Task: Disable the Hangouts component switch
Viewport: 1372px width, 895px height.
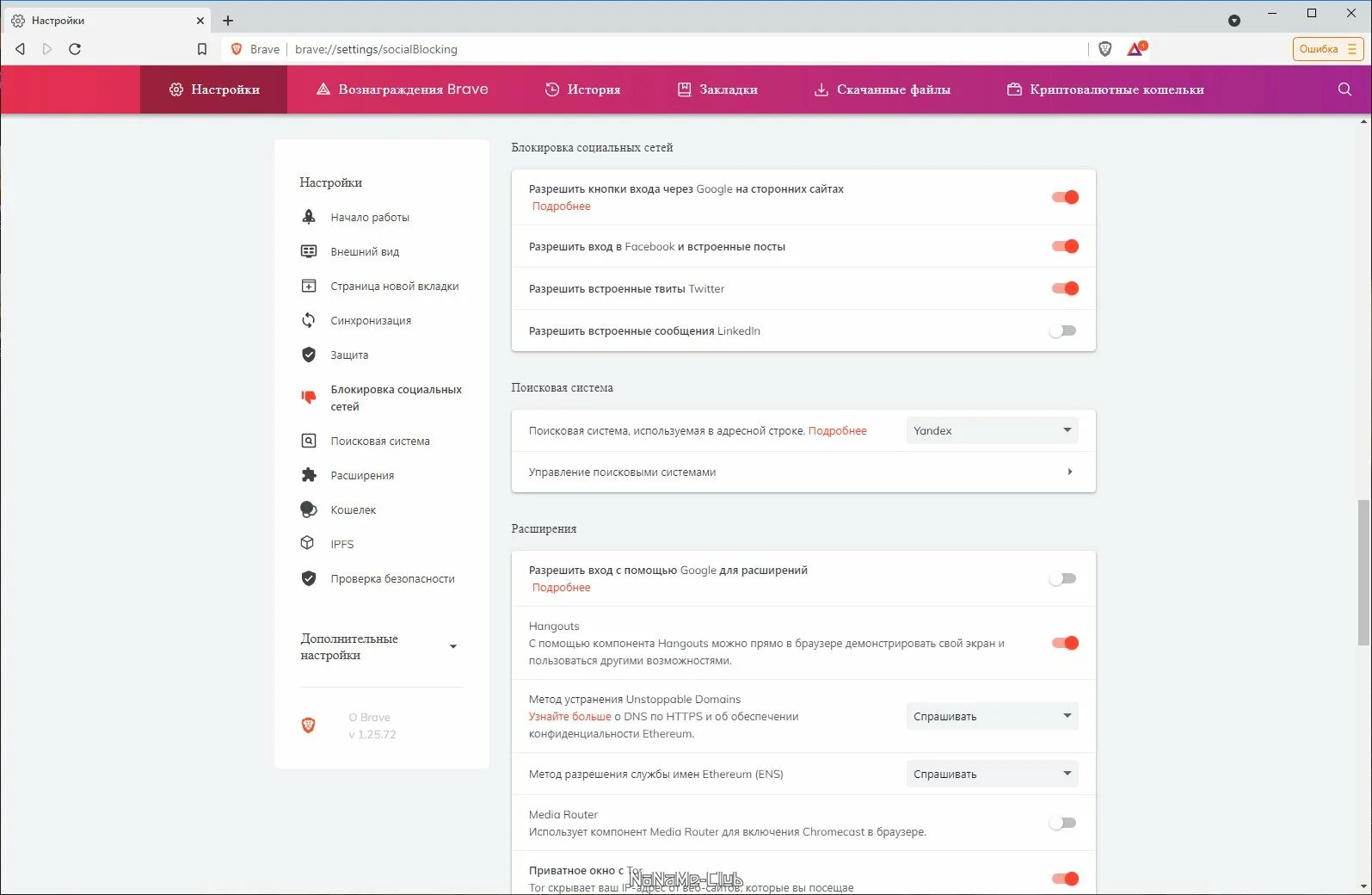Action: click(x=1065, y=643)
